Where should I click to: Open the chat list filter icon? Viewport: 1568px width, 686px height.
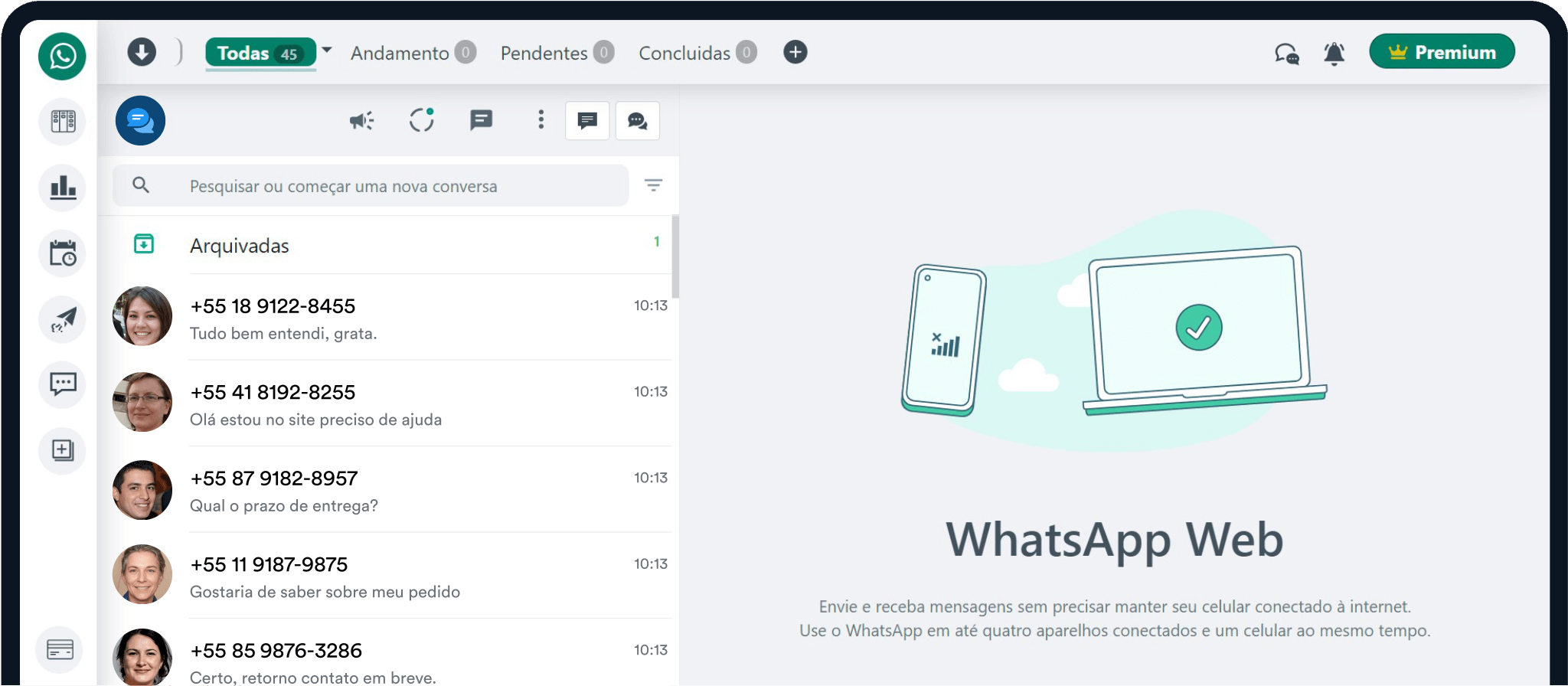coord(653,185)
